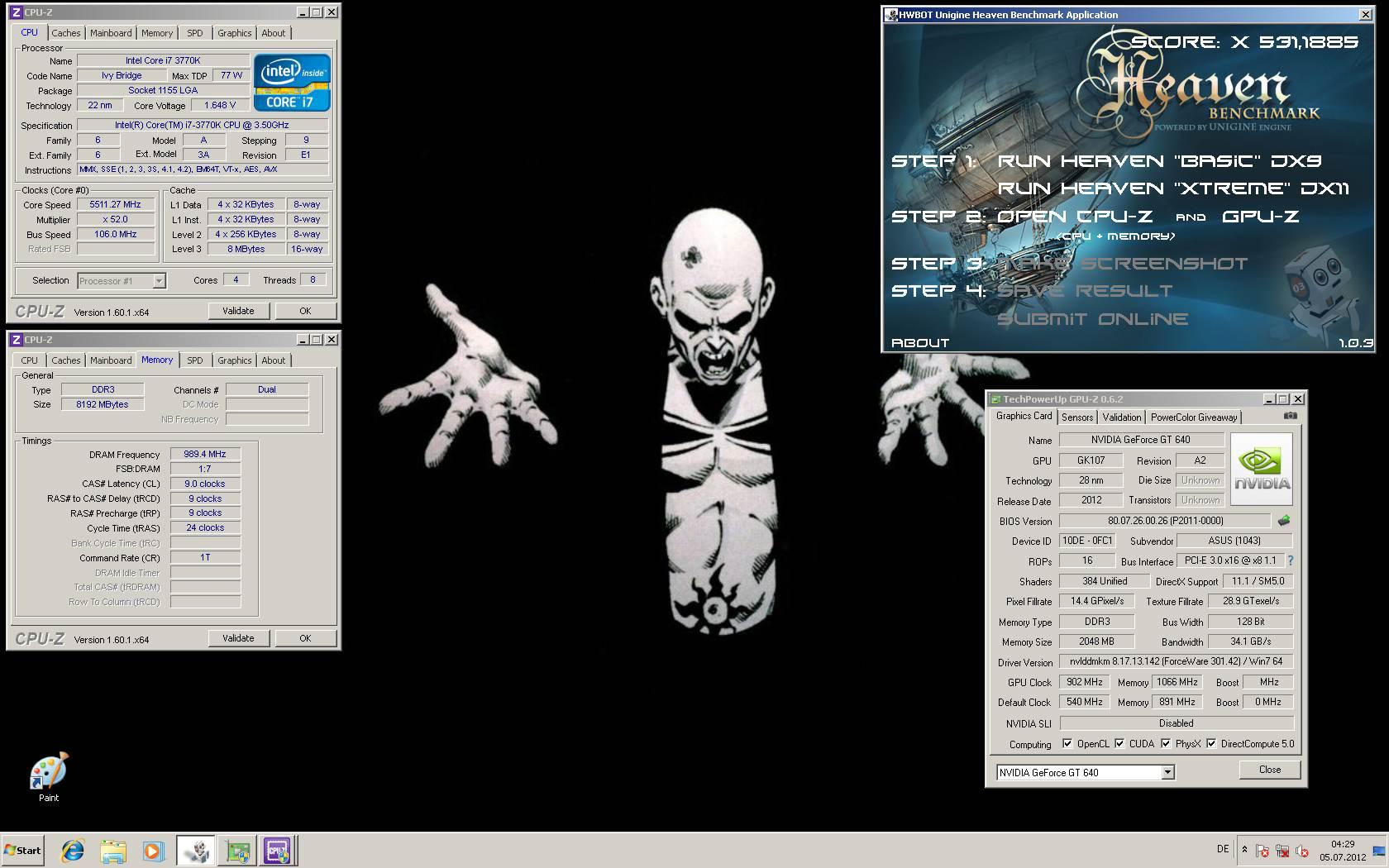Viewport: 1389px width, 868px height.
Task: Launch Windows Media Player from taskbar
Action: pos(153,850)
